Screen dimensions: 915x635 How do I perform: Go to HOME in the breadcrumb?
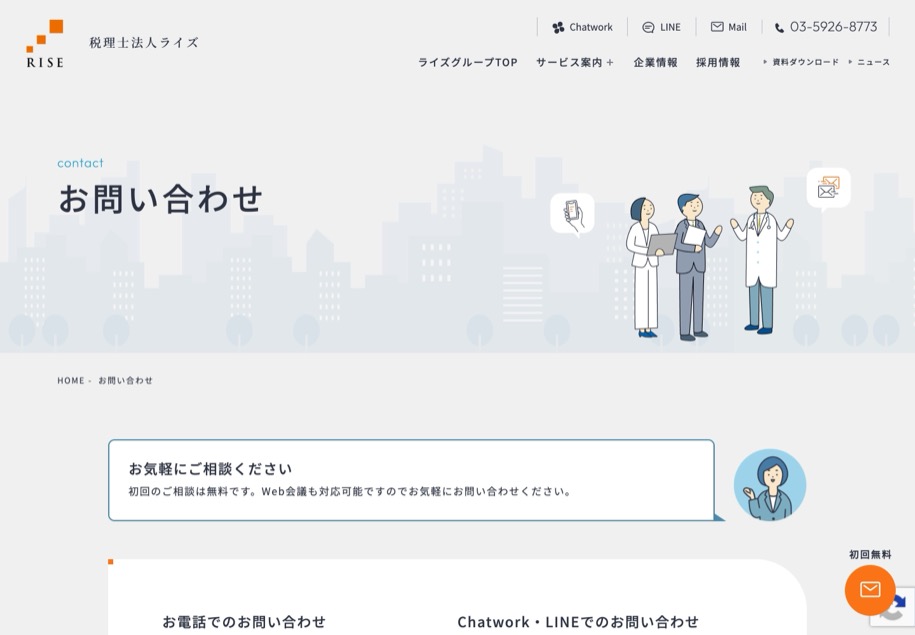(x=71, y=381)
